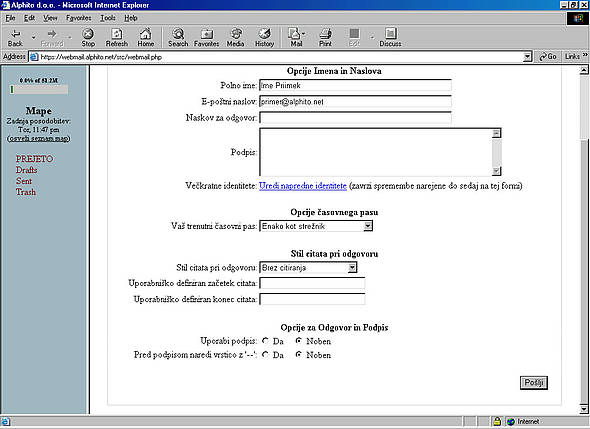Refresh the page via Refresh icon
This screenshot has width=590, height=429.
click(117, 37)
